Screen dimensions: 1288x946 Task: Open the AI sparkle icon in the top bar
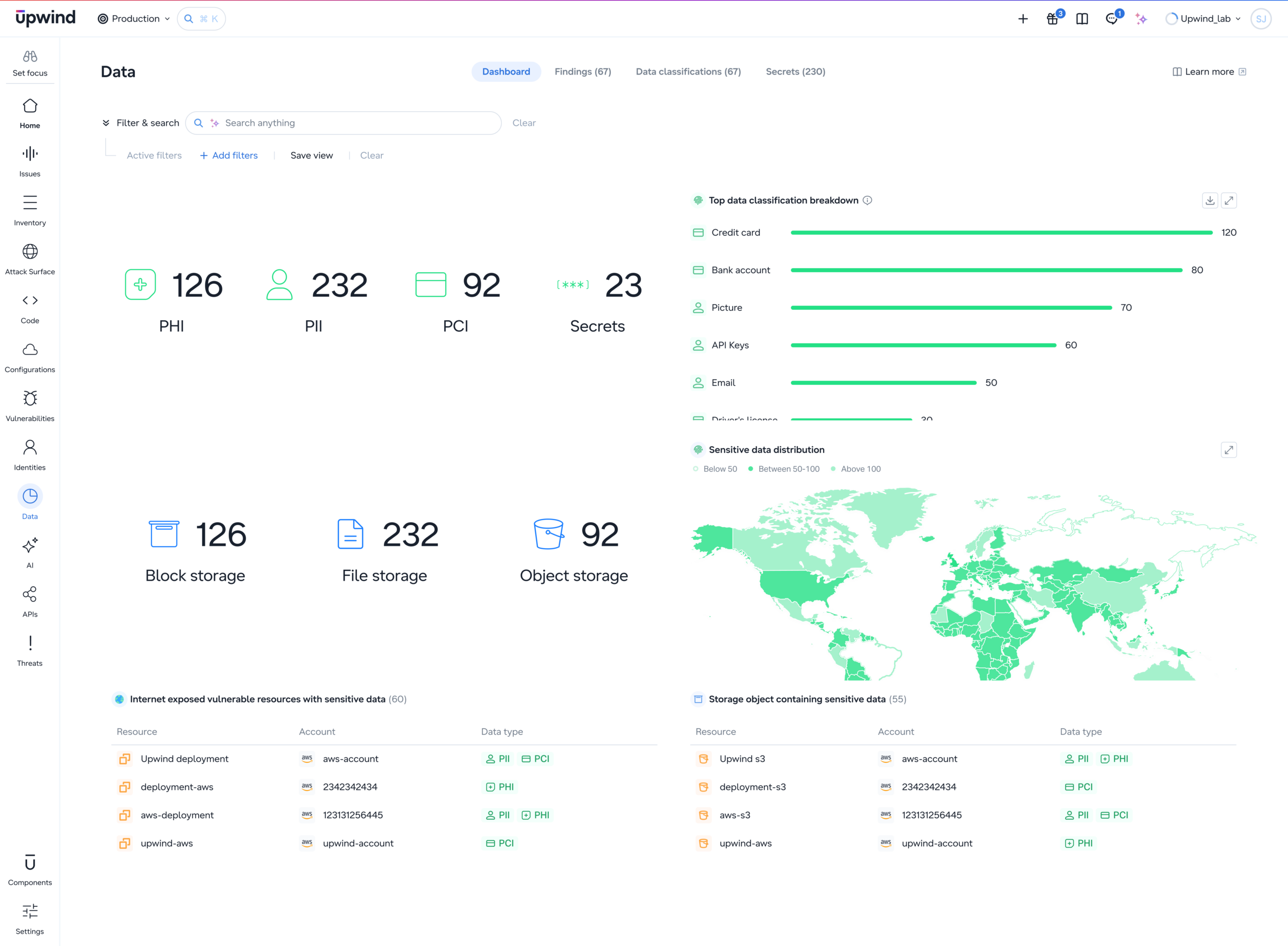point(1142,19)
